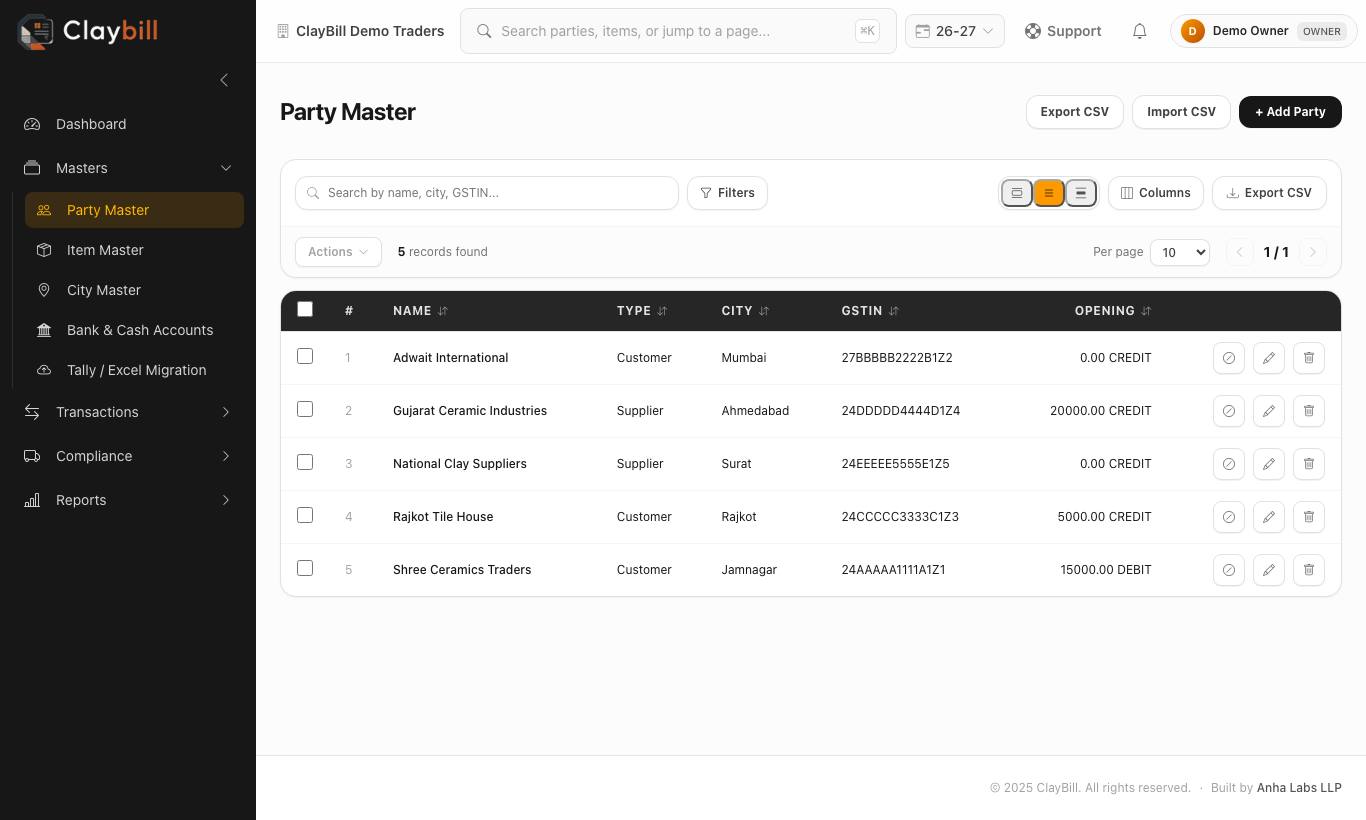The width and height of the screenshot is (1366, 820).
Task: Go to next page arrow
Action: pos(1313,252)
